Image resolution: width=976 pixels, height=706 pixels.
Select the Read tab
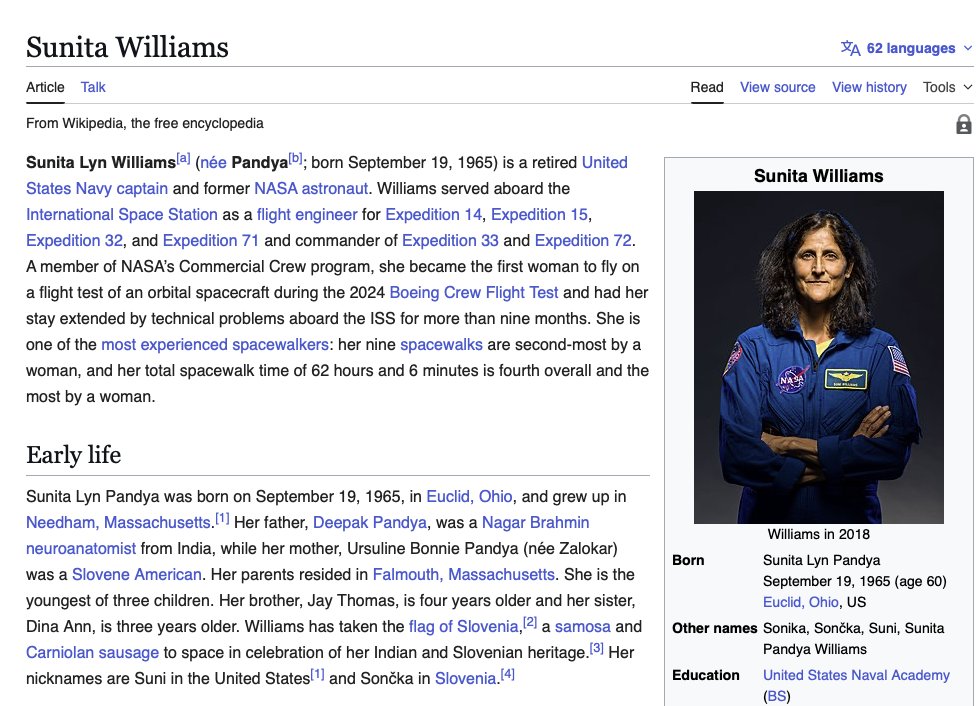(706, 87)
